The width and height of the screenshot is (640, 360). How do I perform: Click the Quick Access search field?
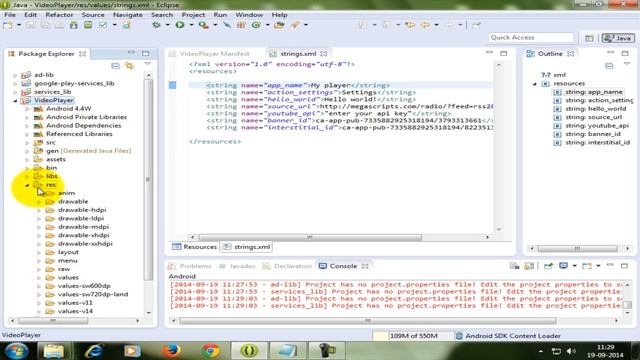(531, 38)
